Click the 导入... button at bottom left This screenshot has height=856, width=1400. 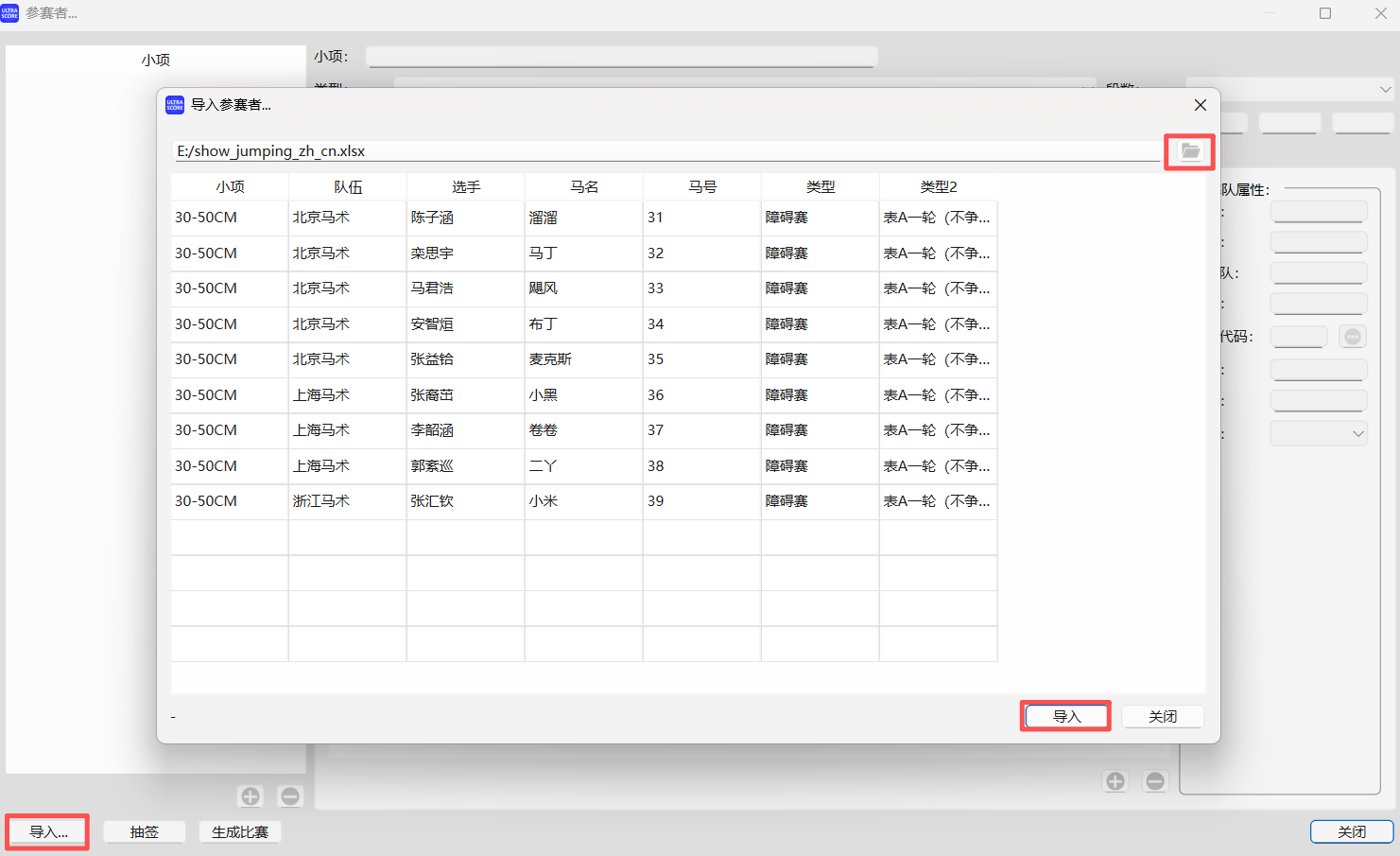(46, 831)
